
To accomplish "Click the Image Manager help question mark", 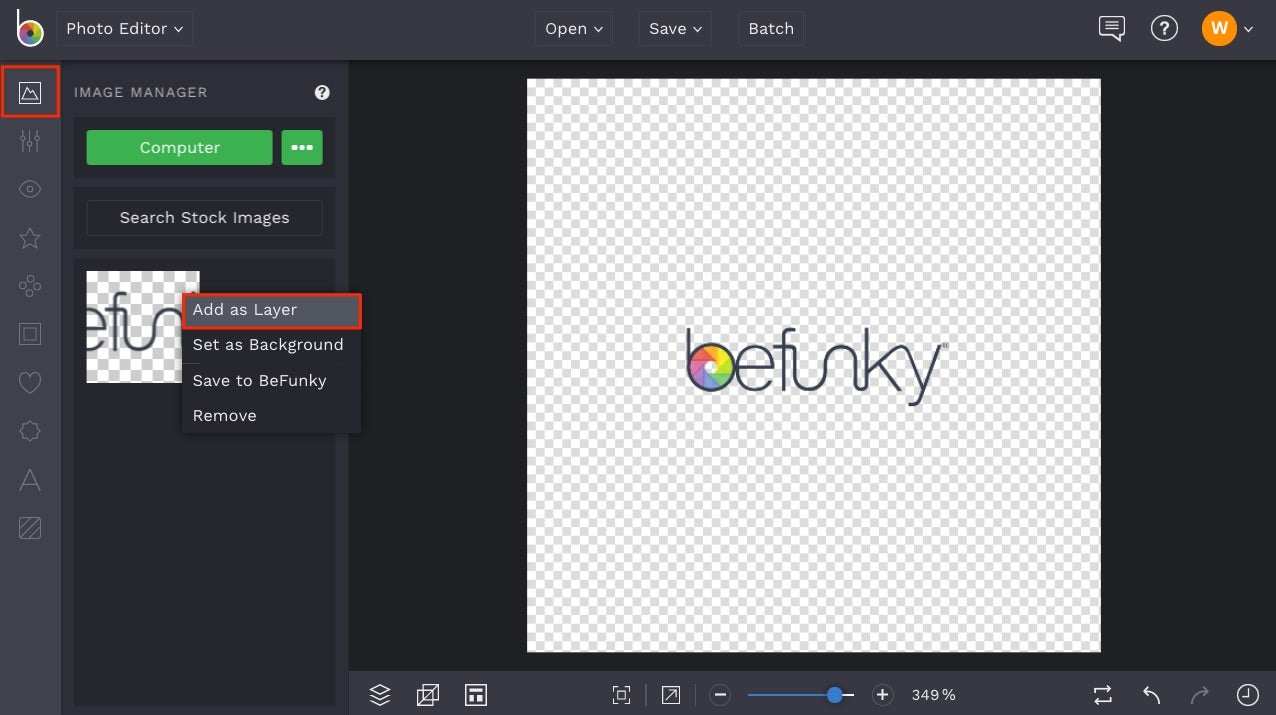I will coord(322,92).
